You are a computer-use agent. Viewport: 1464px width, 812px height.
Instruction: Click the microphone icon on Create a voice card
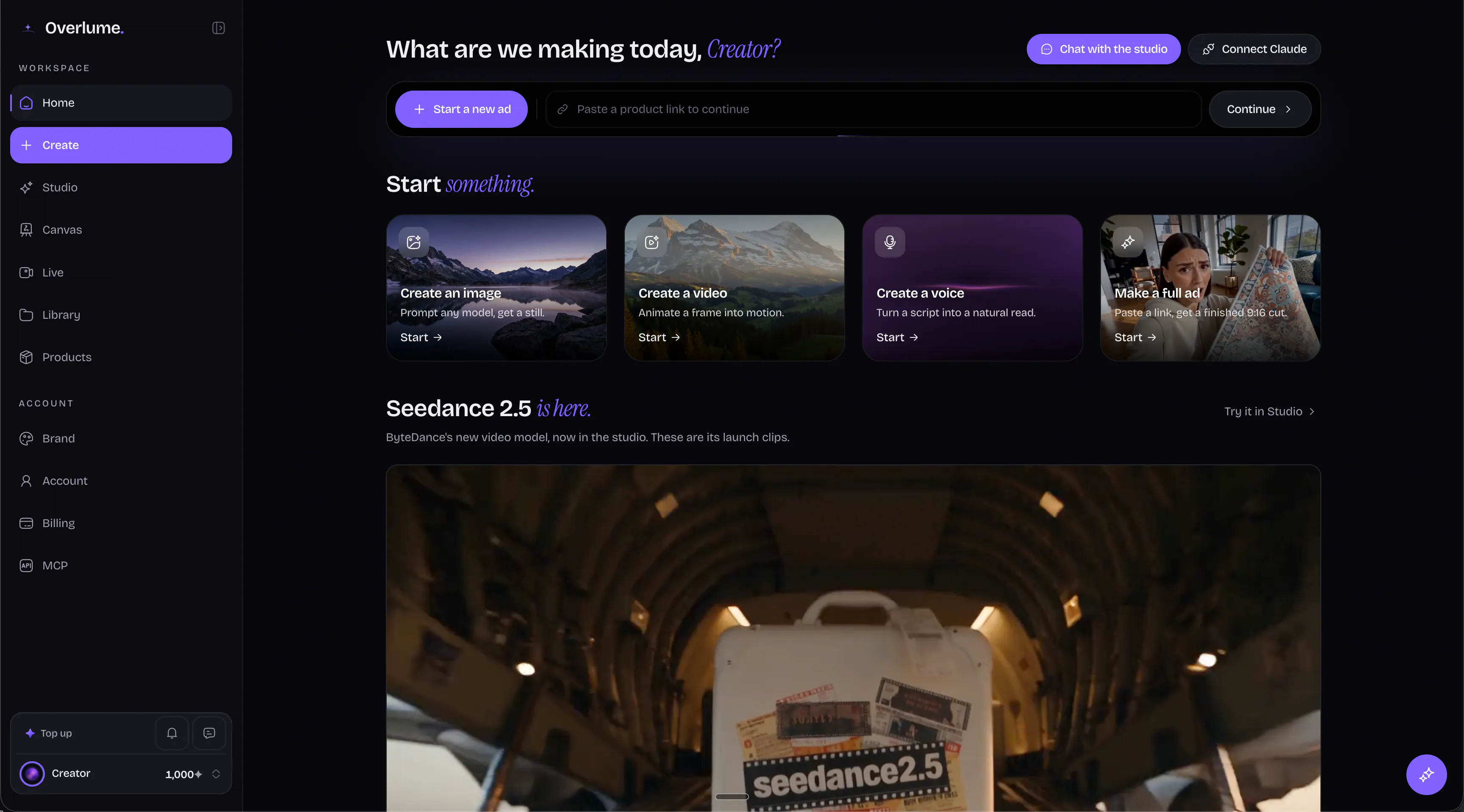click(890, 243)
